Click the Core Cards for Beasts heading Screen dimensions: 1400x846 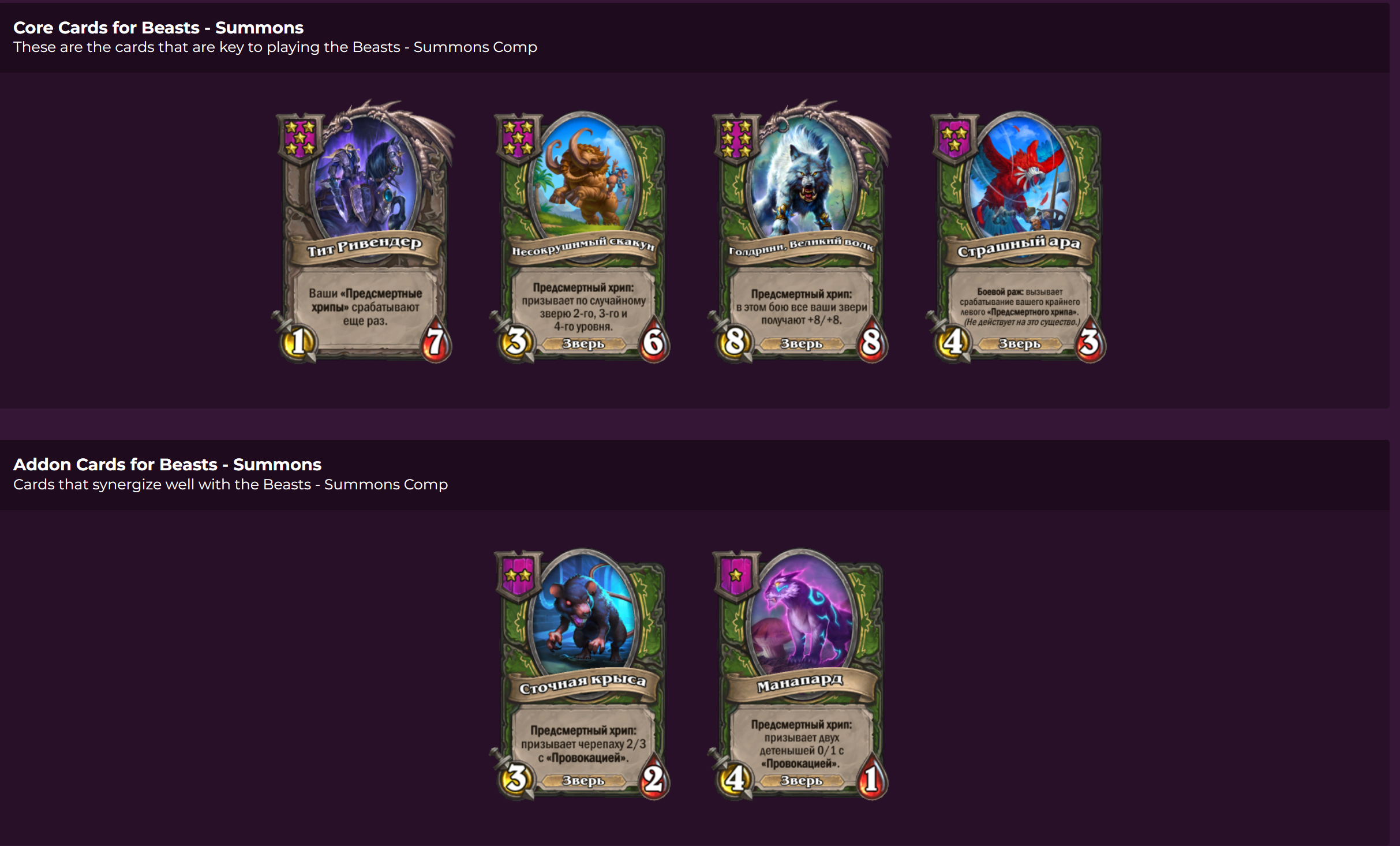tap(158, 28)
